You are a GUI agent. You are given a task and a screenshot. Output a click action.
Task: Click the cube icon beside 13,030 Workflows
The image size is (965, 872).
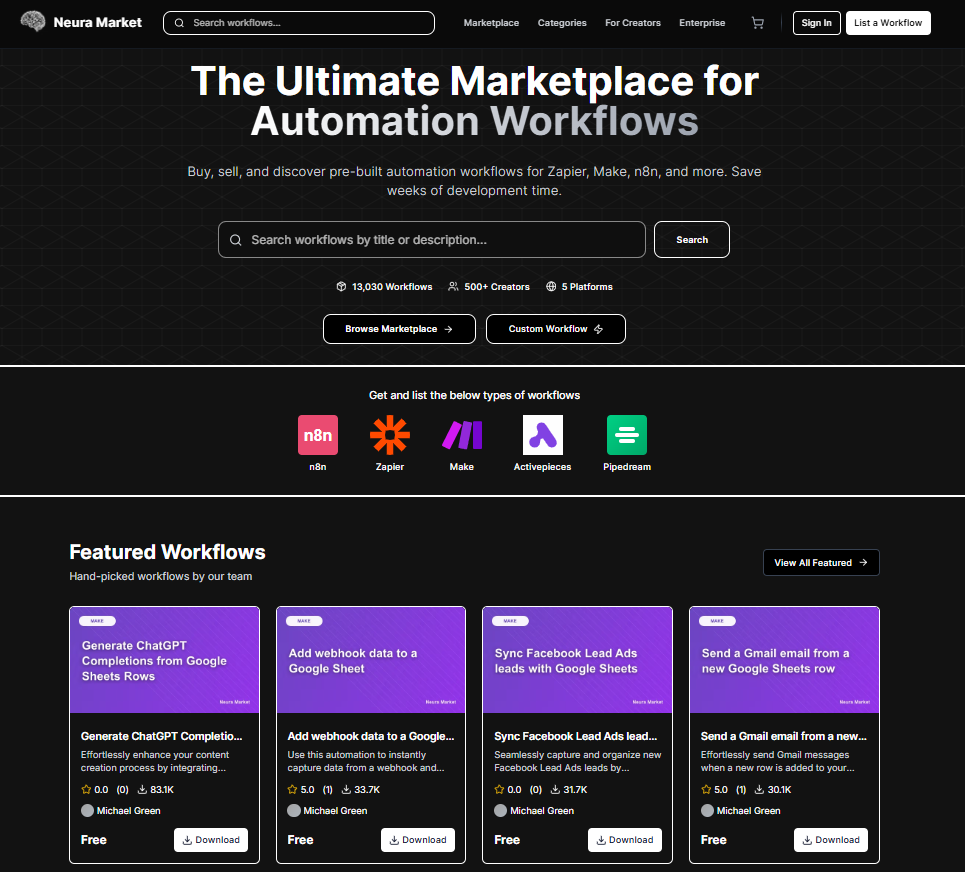click(341, 286)
